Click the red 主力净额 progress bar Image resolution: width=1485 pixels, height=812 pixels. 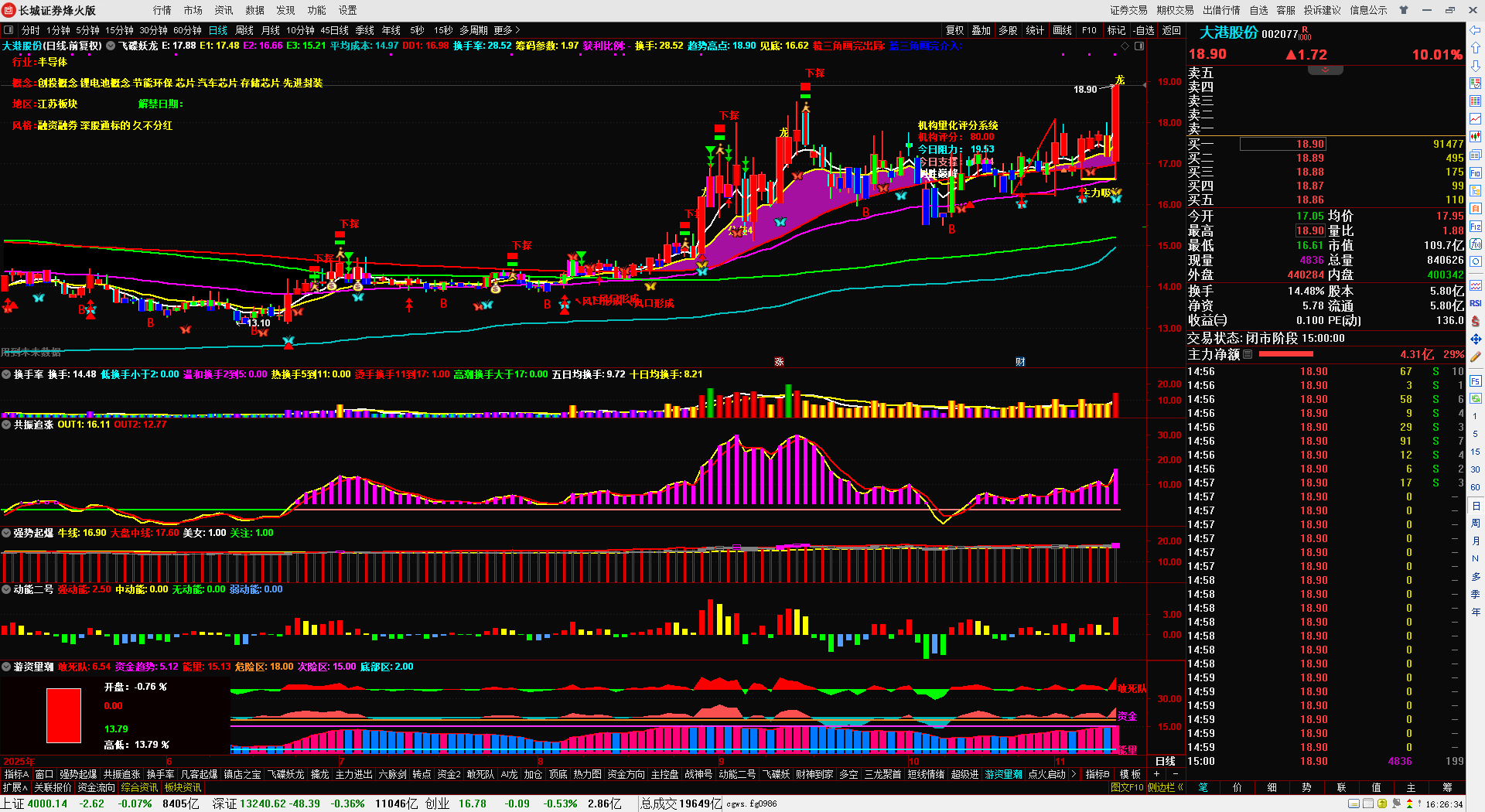coord(1285,354)
